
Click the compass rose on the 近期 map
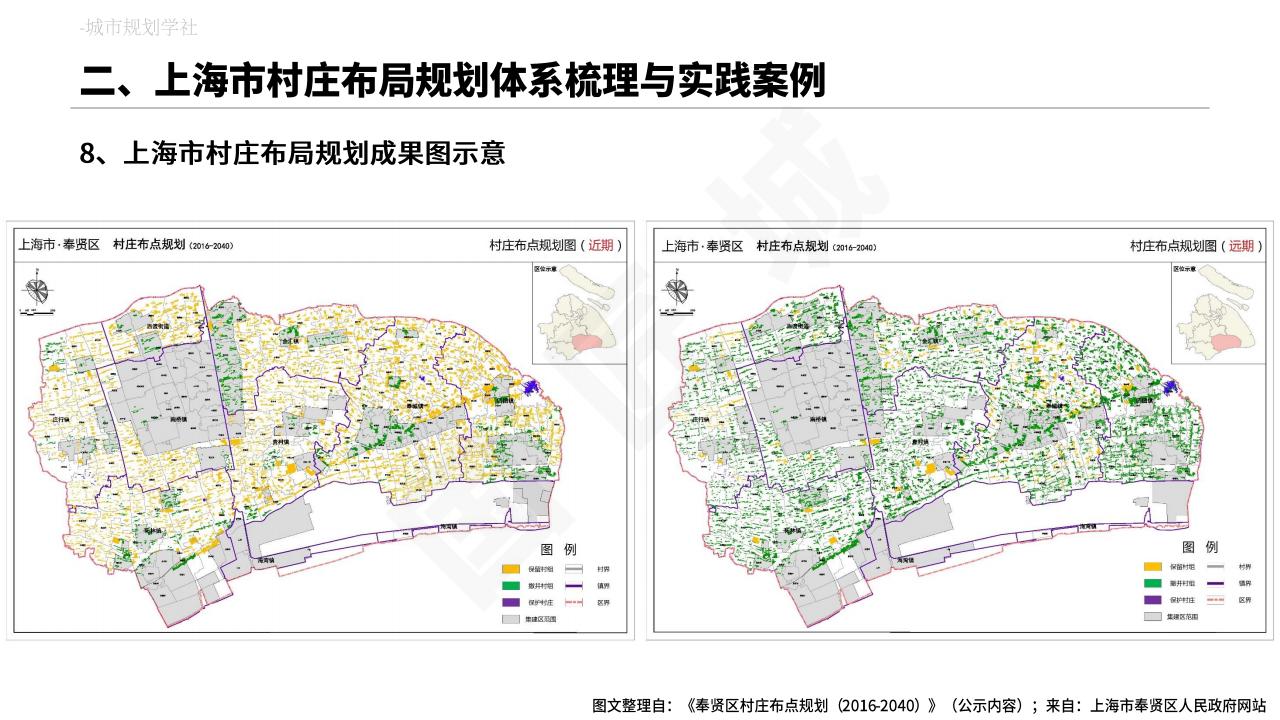[36, 292]
